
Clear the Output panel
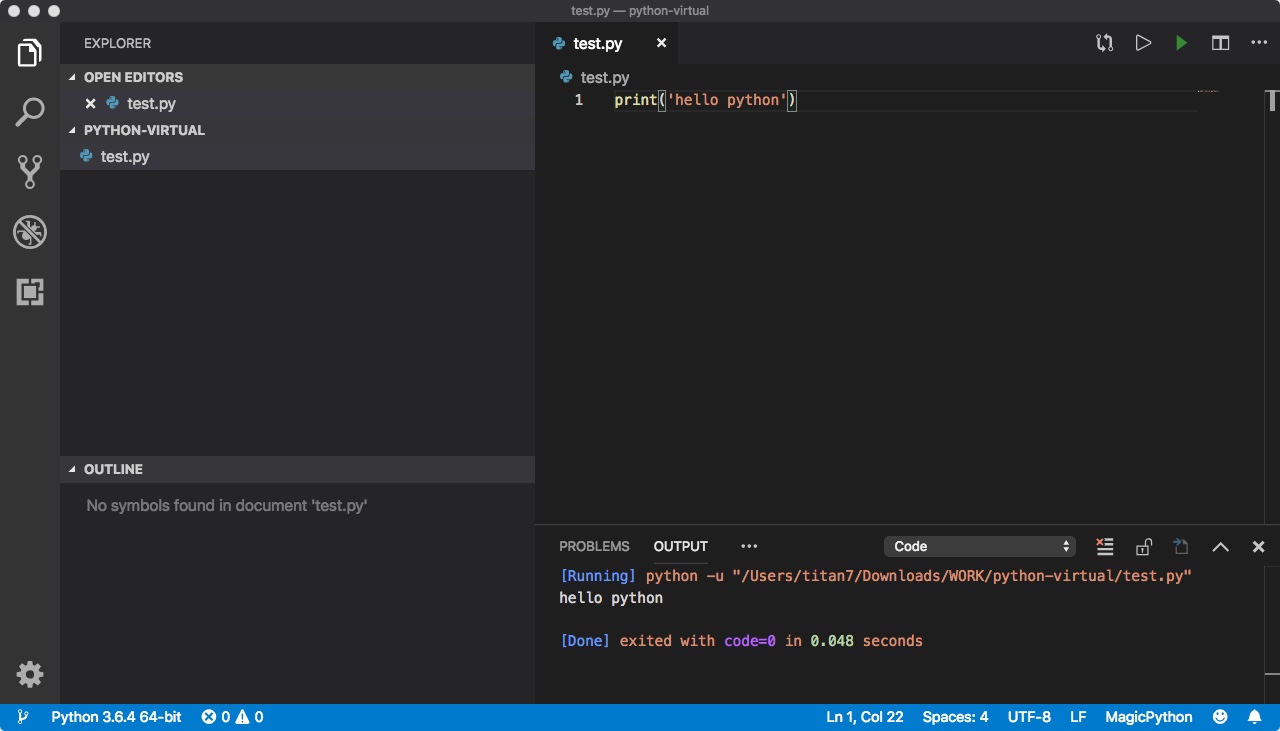click(1104, 547)
